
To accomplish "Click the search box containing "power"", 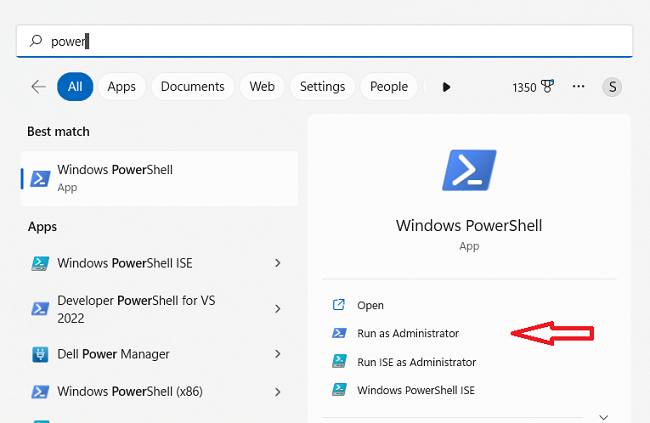I will click(x=325, y=41).
